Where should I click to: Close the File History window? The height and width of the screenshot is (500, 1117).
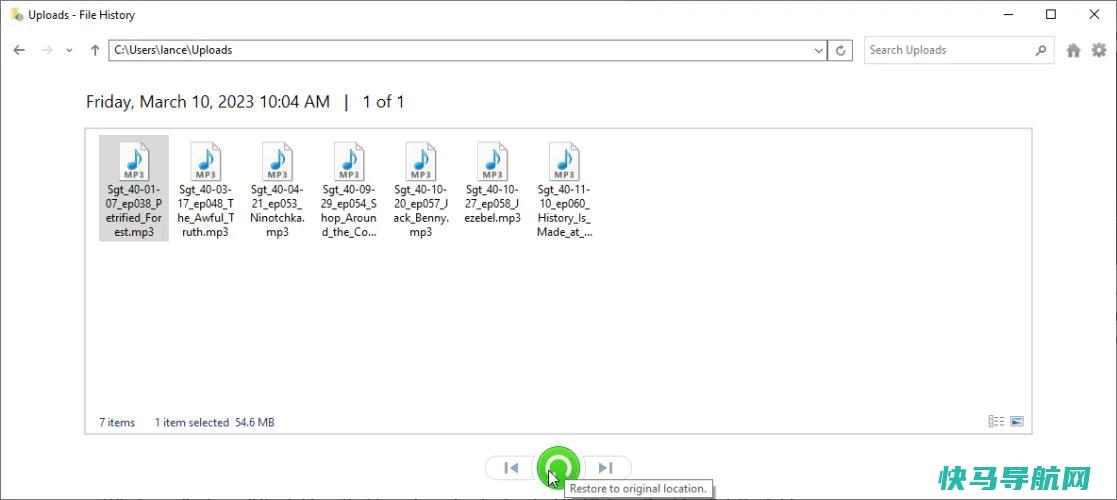pos(1094,14)
